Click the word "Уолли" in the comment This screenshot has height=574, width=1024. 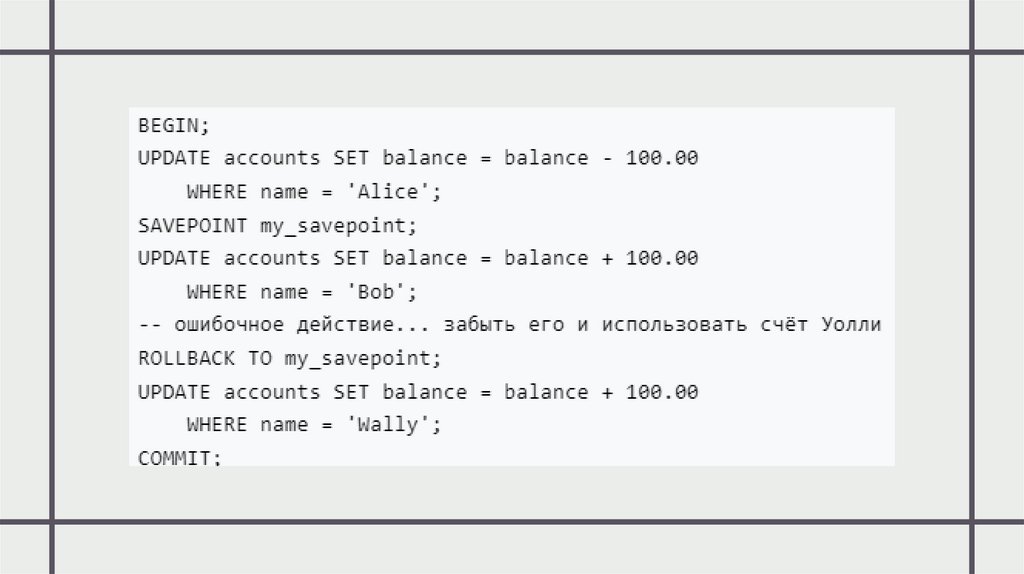851,325
